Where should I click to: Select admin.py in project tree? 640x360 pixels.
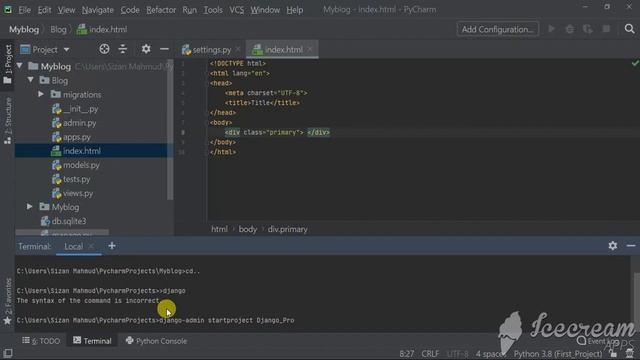tap(80, 122)
